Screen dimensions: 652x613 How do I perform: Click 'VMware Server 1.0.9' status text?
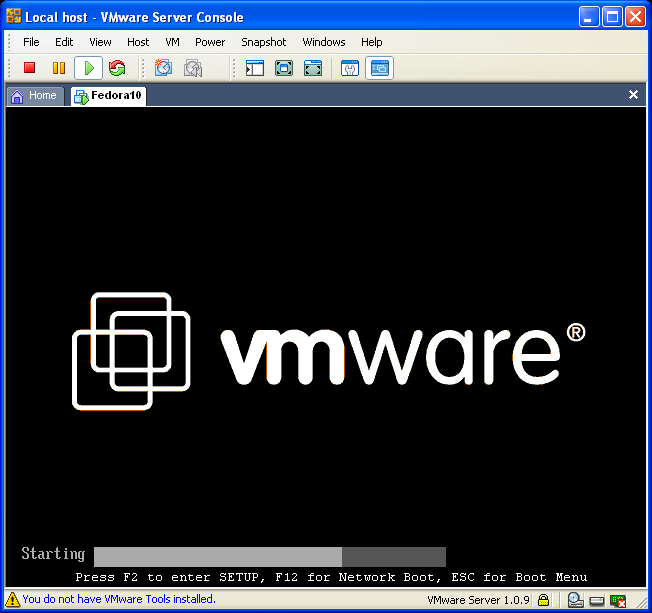tap(478, 600)
